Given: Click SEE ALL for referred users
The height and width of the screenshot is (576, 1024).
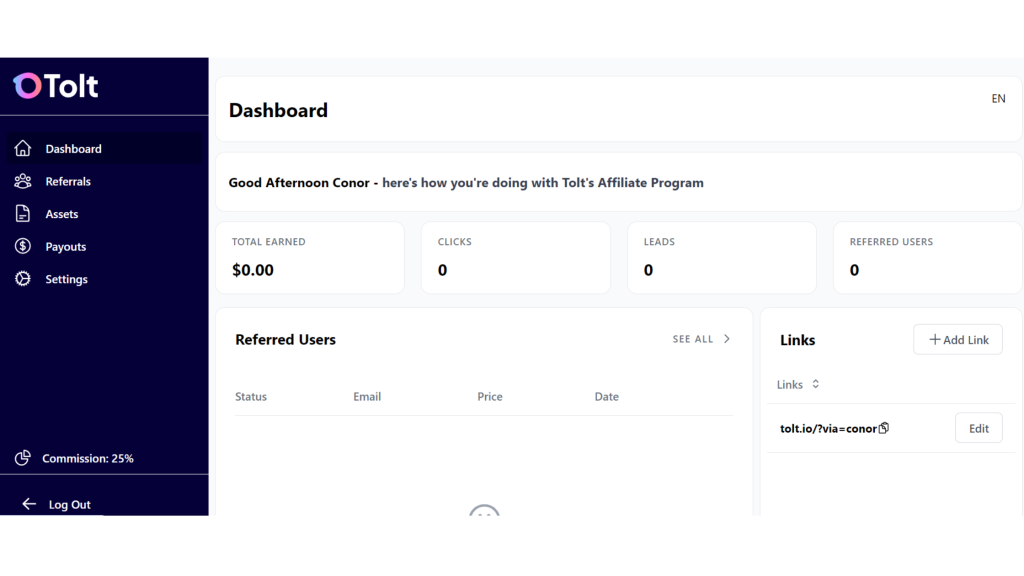Looking at the screenshot, I should pos(693,339).
